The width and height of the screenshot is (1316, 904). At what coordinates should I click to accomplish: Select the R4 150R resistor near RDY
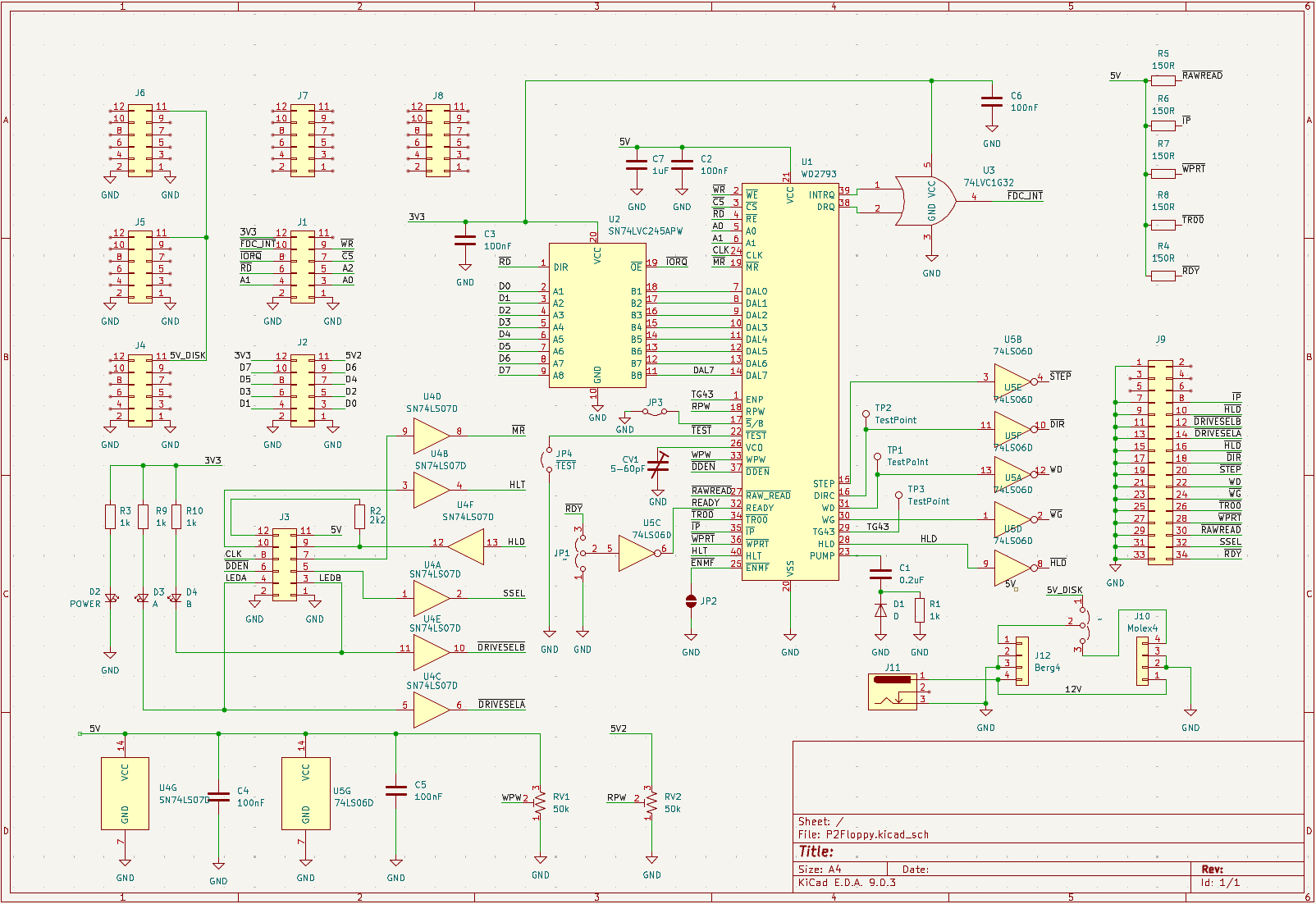click(x=1163, y=276)
